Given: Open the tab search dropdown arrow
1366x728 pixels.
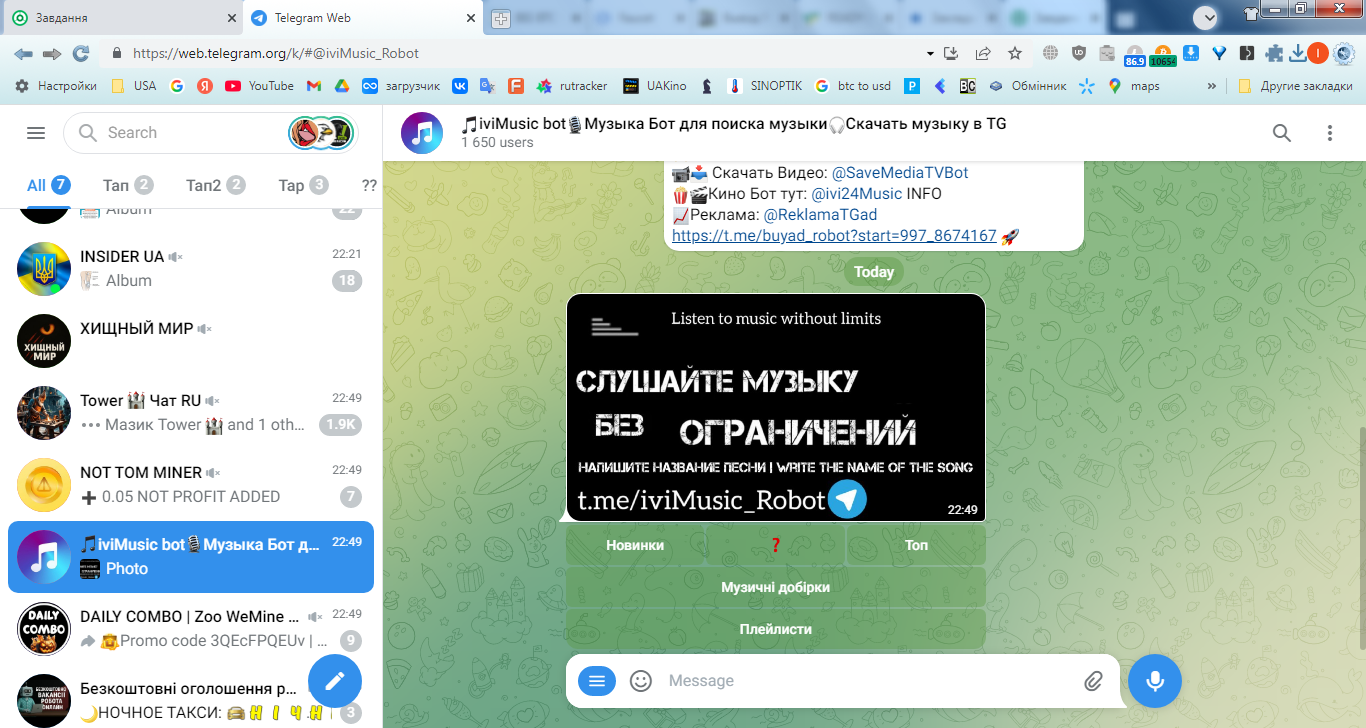Looking at the screenshot, I should (x=1206, y=17).
